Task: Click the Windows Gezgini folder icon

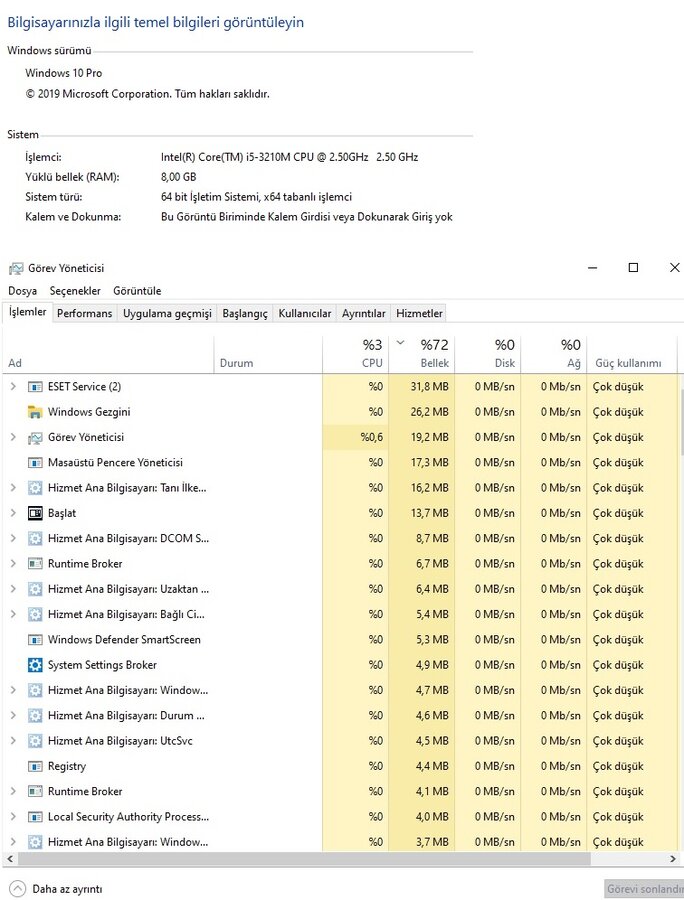Action: coord(35,412)
